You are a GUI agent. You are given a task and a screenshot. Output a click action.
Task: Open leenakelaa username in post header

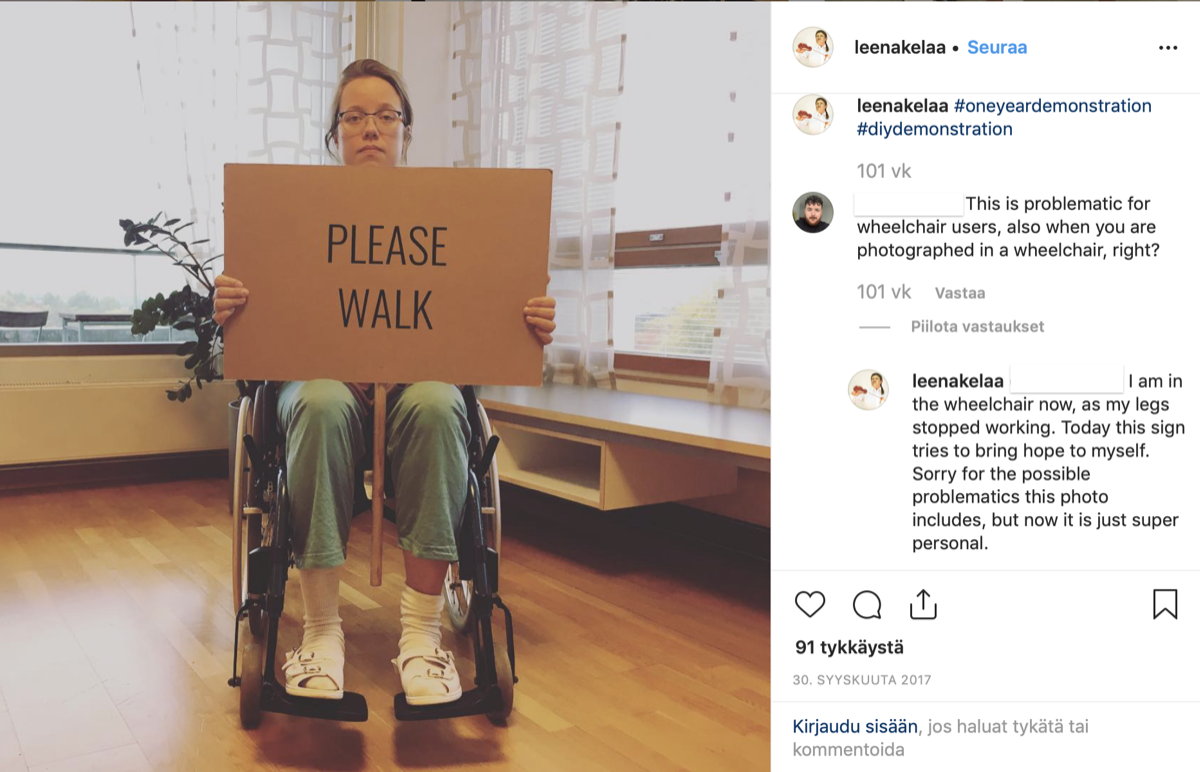[900, 47]
